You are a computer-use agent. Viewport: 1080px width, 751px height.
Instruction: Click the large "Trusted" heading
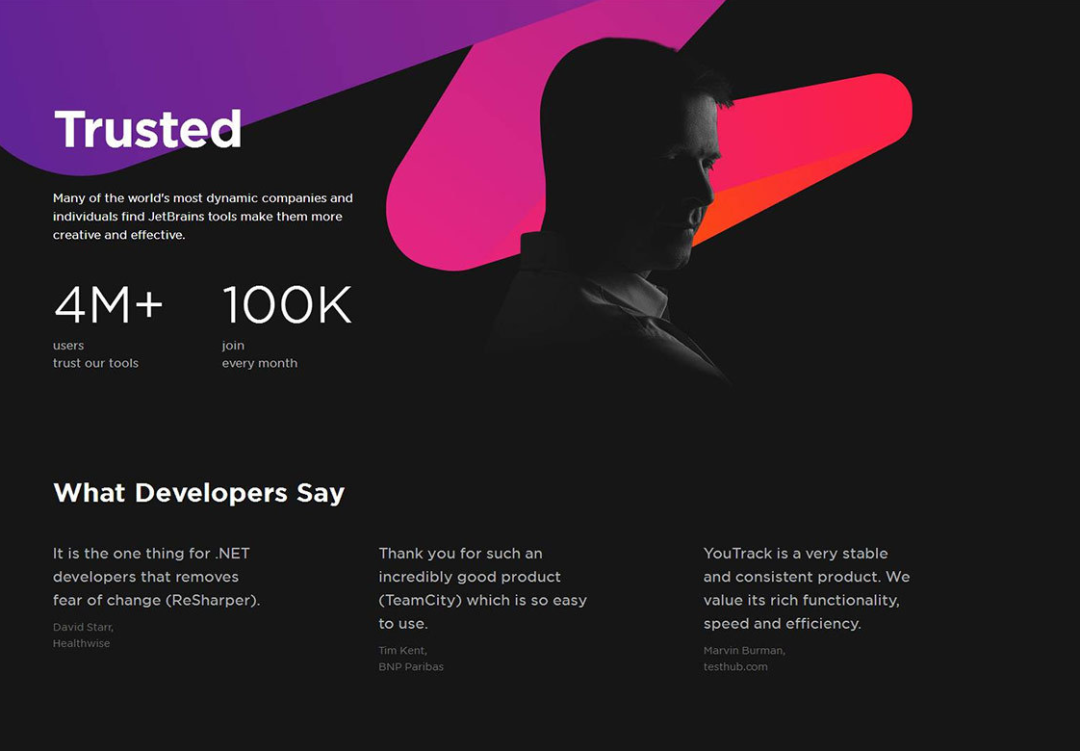point(147,129)
